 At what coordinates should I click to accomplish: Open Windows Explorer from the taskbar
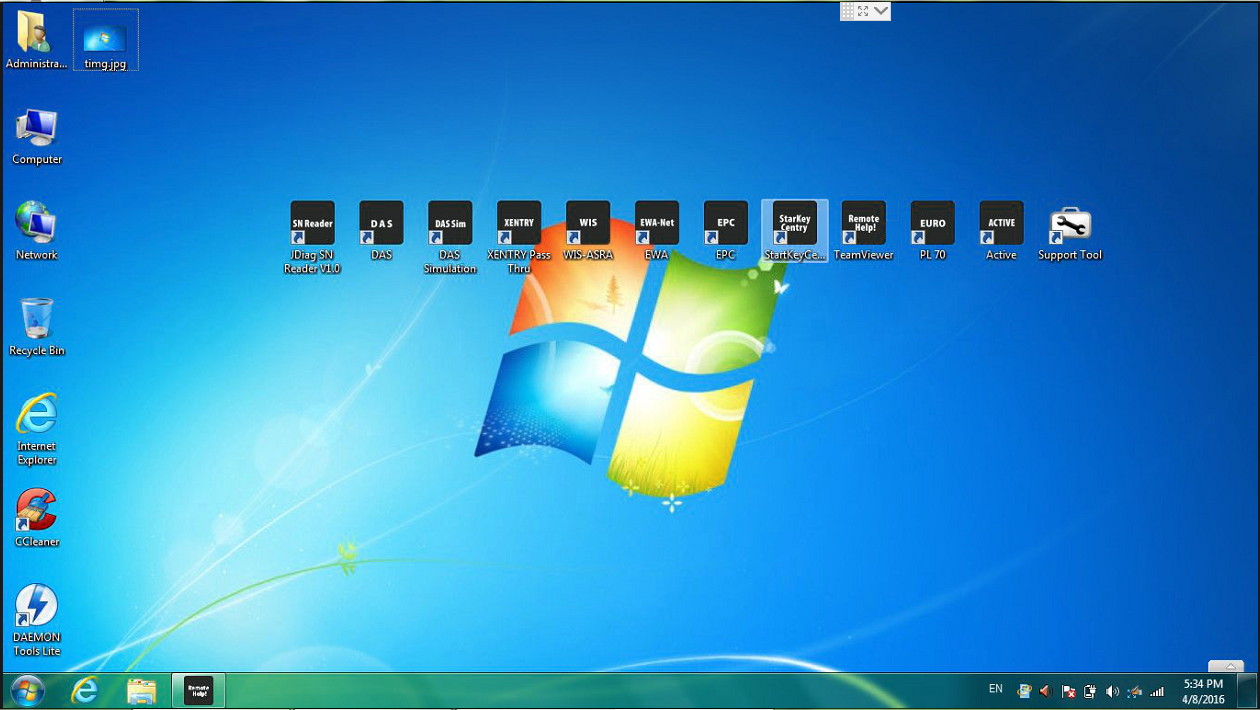tap(142, 690)
